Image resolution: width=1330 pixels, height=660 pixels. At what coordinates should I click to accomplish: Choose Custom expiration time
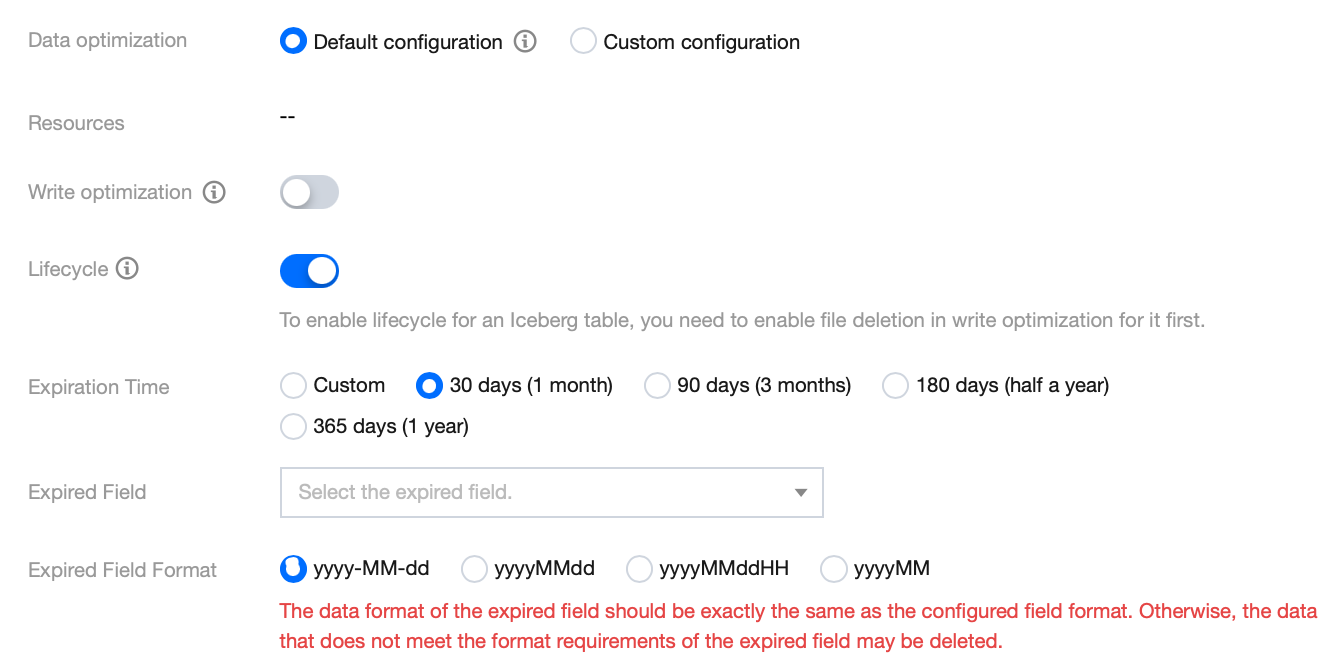click(x=293, y=386)
